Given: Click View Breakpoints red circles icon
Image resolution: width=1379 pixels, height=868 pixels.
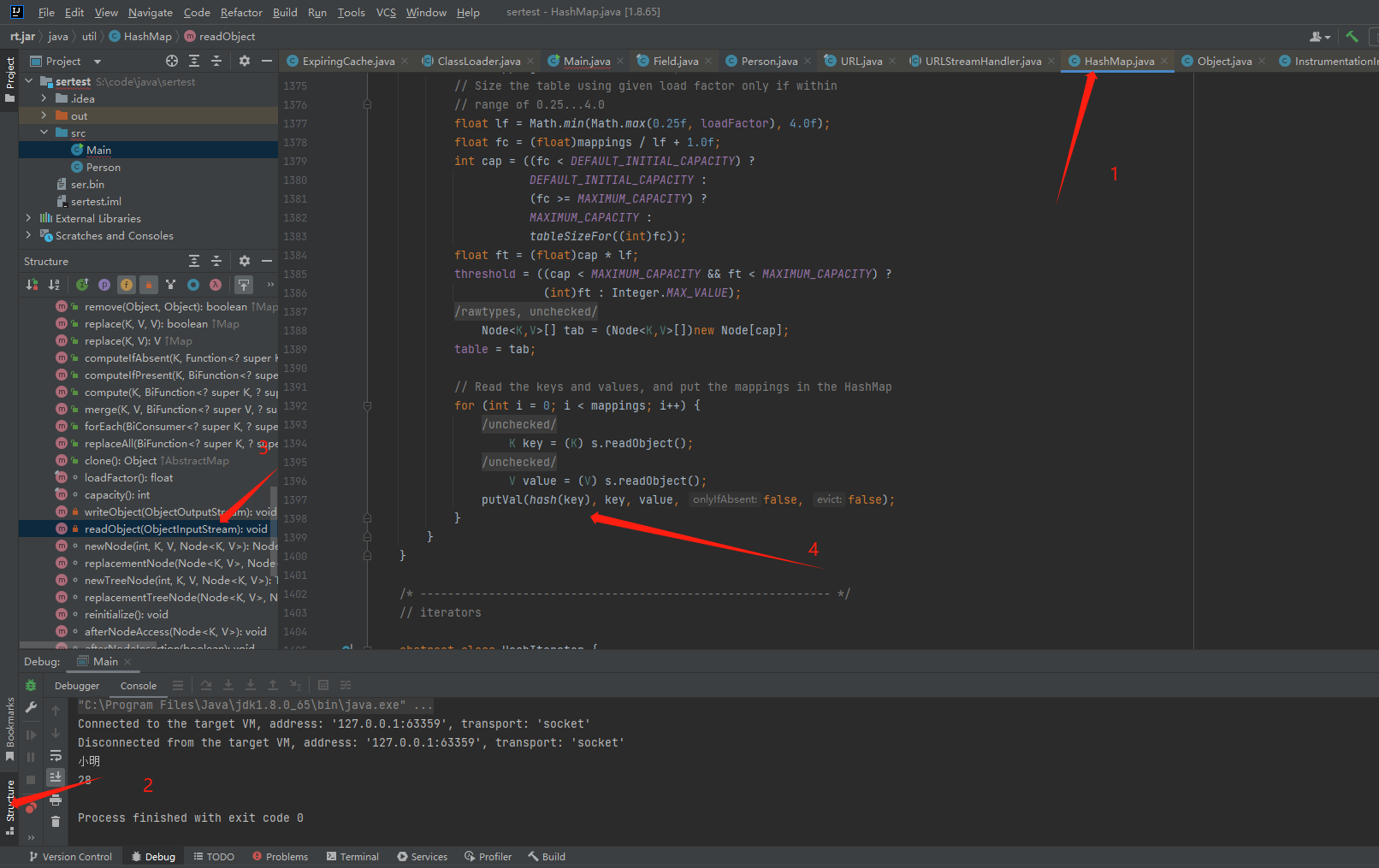Looking at the screenshot, I should click(x=31, y=806).
